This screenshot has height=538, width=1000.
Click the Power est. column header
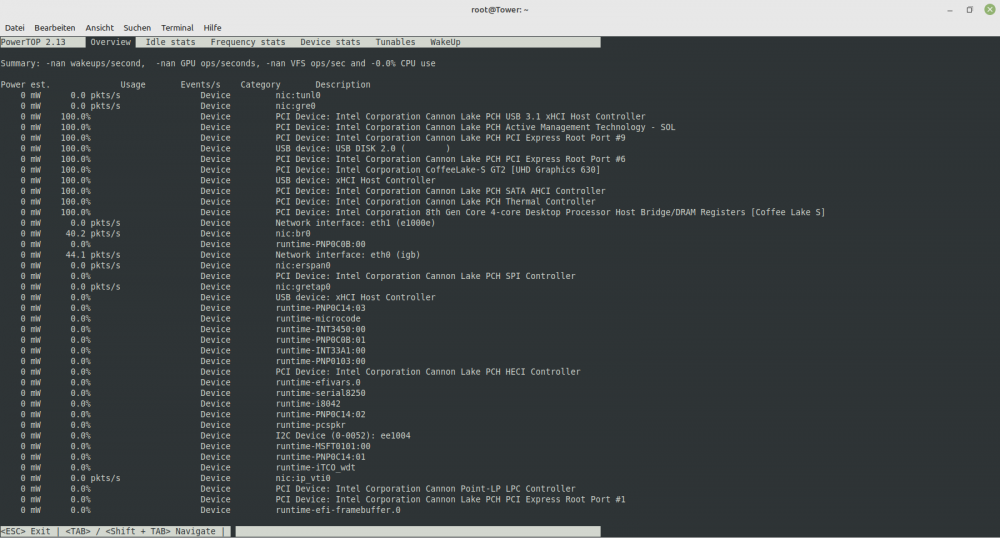(x=26, y=84)
